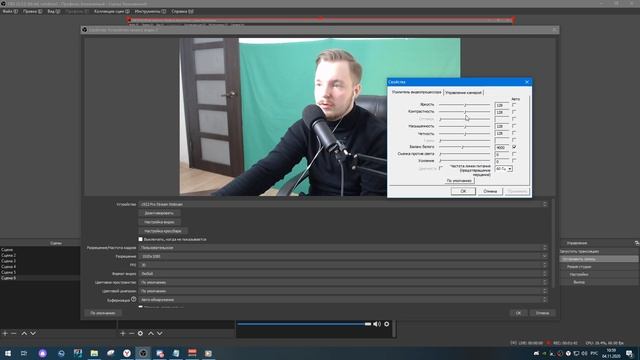Open the Файл menu
Image resolution: width=640 pixels, height=360 pixels.
[10, 11]
